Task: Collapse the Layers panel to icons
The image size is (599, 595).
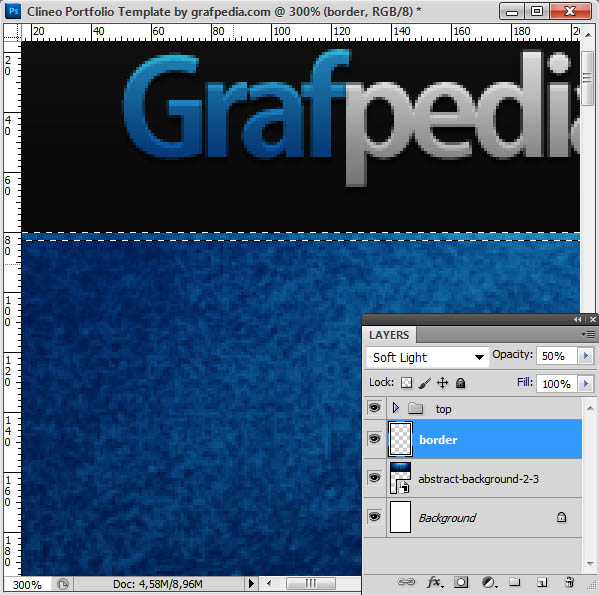Action: pyautogui.click(x=578, y=319)
